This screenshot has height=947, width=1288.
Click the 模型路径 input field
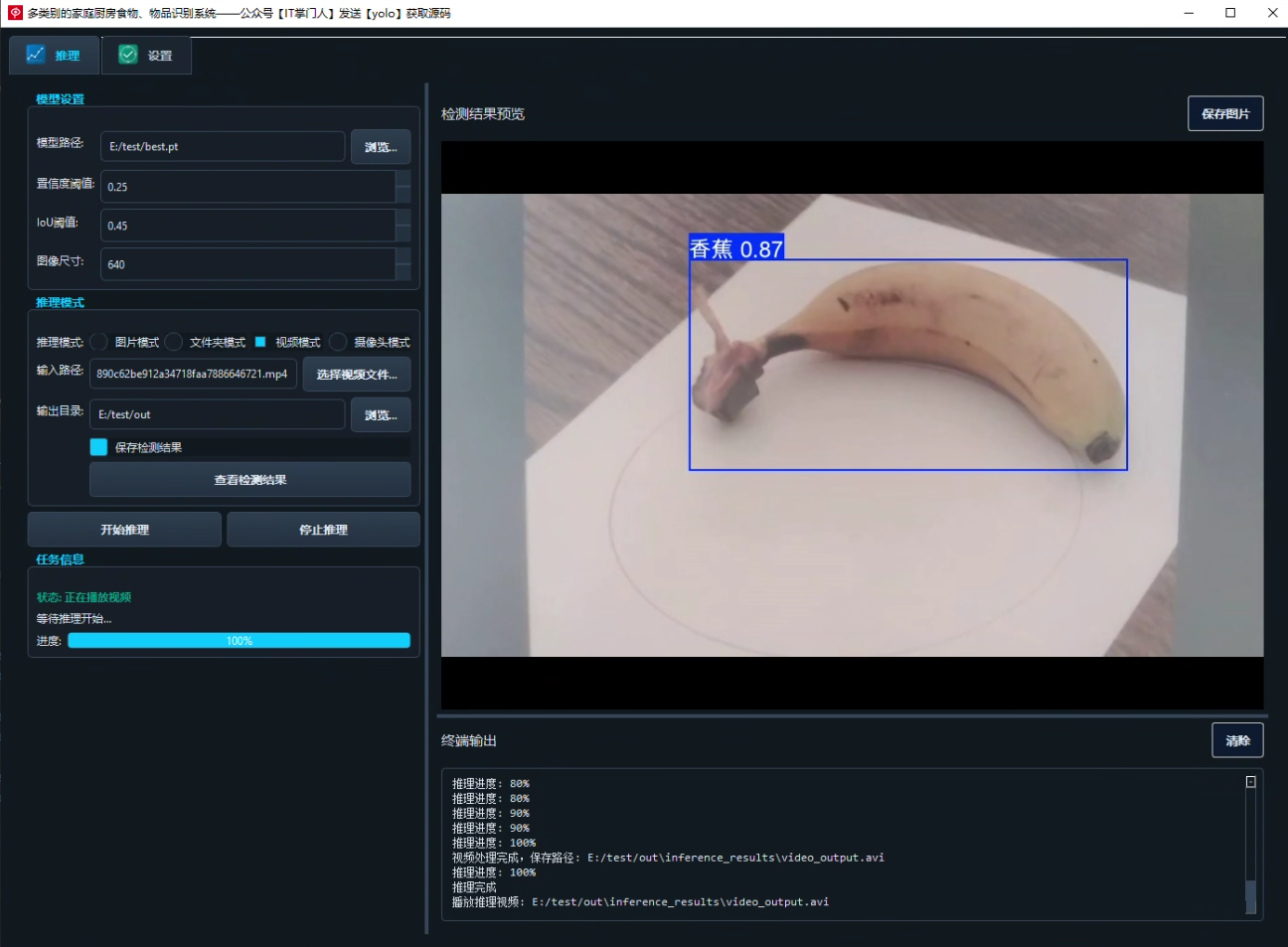pyautogui.click(x=223, y=146)
